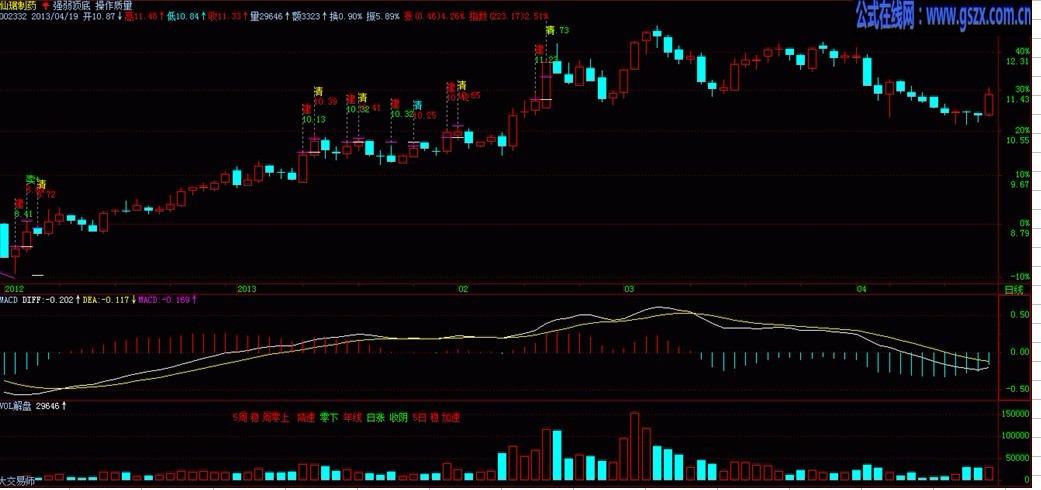Image resolution: width=1041 pixels, height=490 pixels.
Task: Click the red up arrow beside 仙琚制药
Action: pyautogui.click(x=44, y=5)
